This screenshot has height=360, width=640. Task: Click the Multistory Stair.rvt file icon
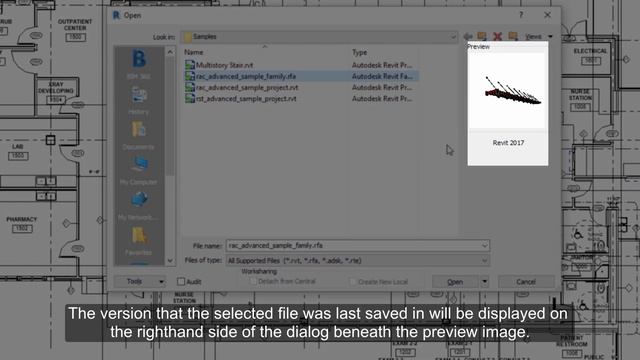tap(189, 65)
